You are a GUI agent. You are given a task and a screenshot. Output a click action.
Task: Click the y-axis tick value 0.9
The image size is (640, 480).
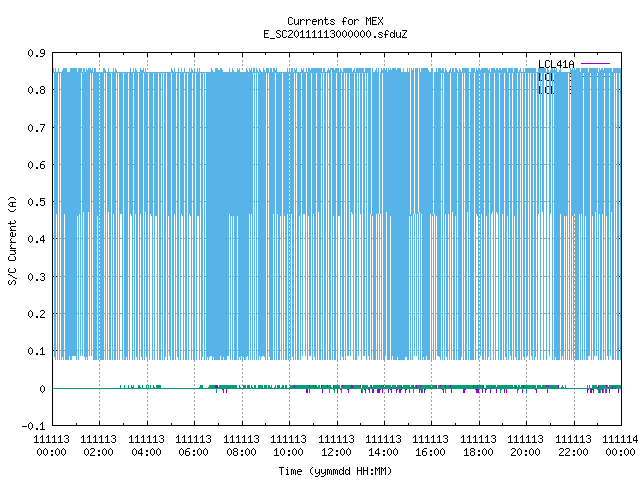pyautogui.click(x=37, y=53)
